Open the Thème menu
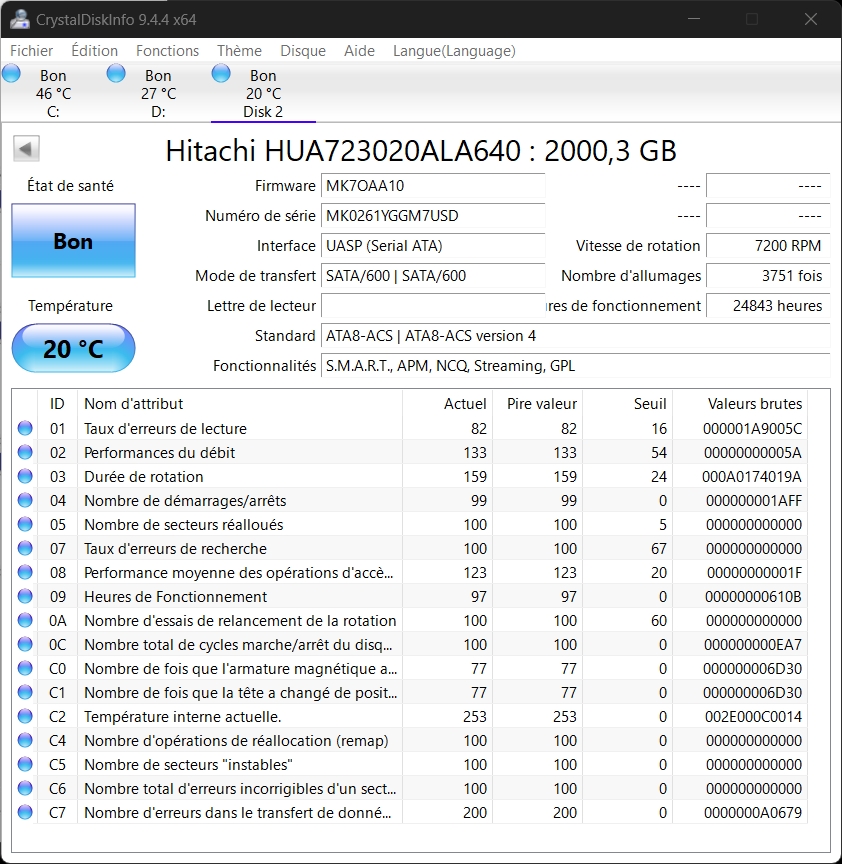Viewport: 842px width, 864px height. [239, 51]
